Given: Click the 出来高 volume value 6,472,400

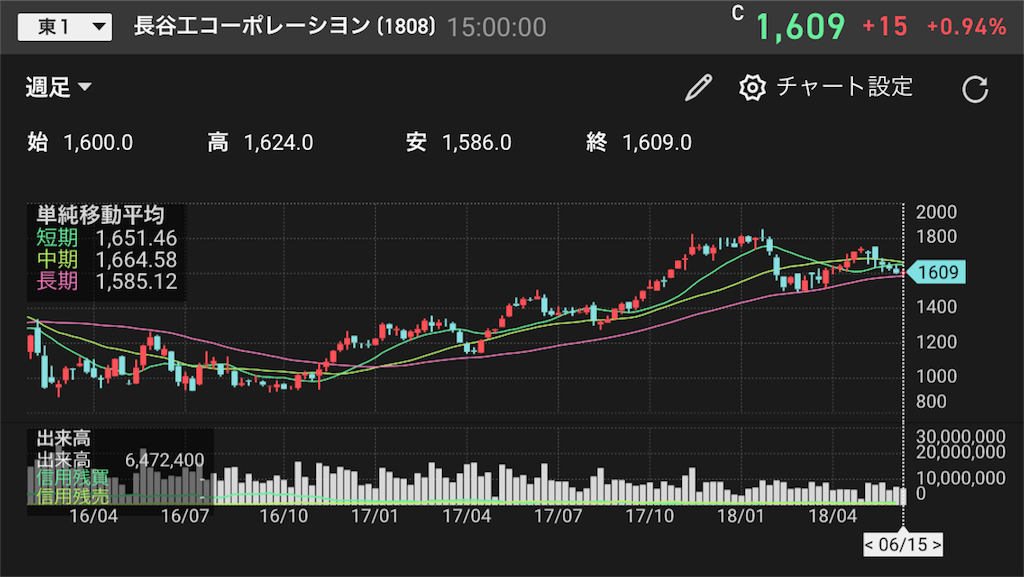Looking at the screenshot, I should coord(165,460).
